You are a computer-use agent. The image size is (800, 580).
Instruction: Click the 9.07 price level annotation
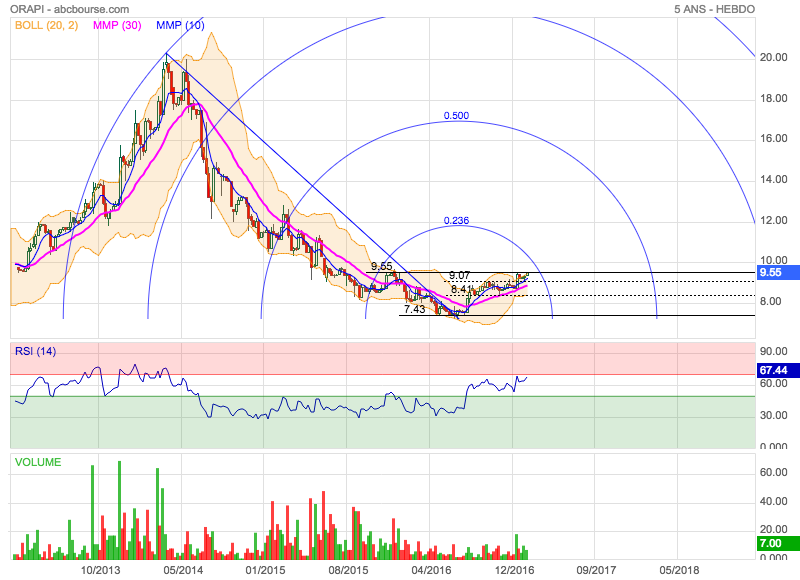[x=459, y=275]
